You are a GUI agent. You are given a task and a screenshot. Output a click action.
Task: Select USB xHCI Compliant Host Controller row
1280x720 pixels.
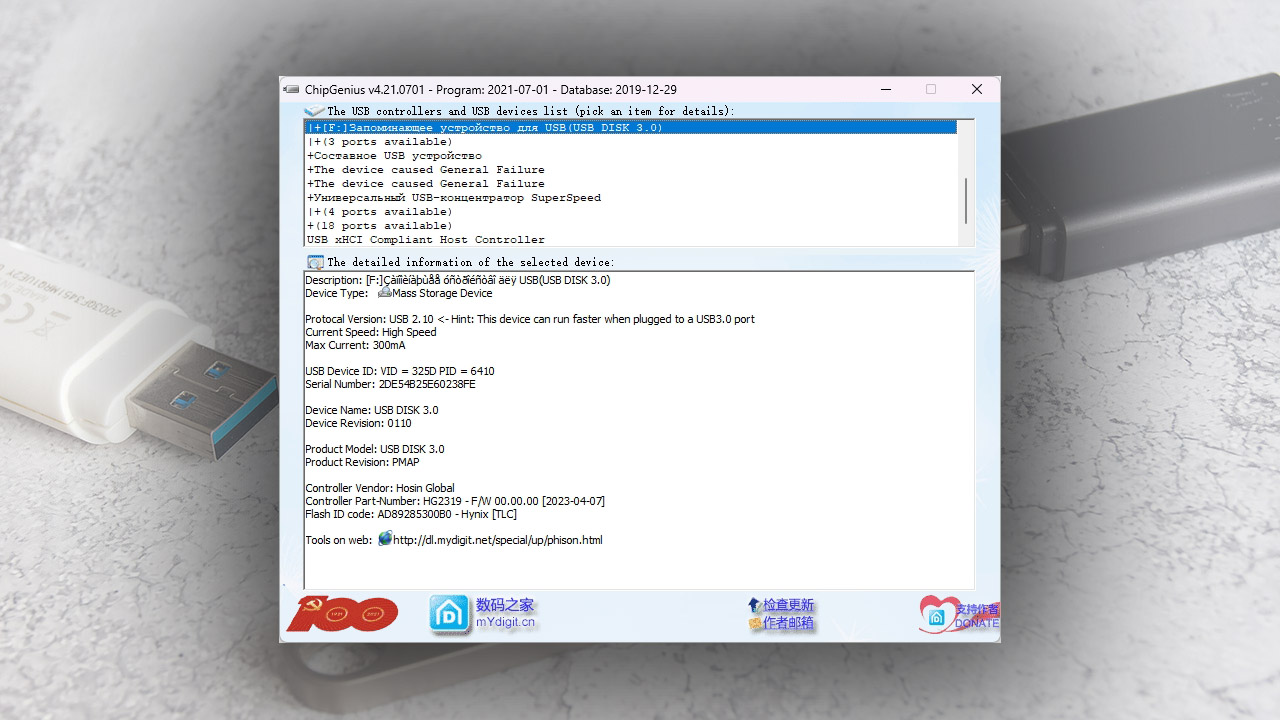(631, 239)
